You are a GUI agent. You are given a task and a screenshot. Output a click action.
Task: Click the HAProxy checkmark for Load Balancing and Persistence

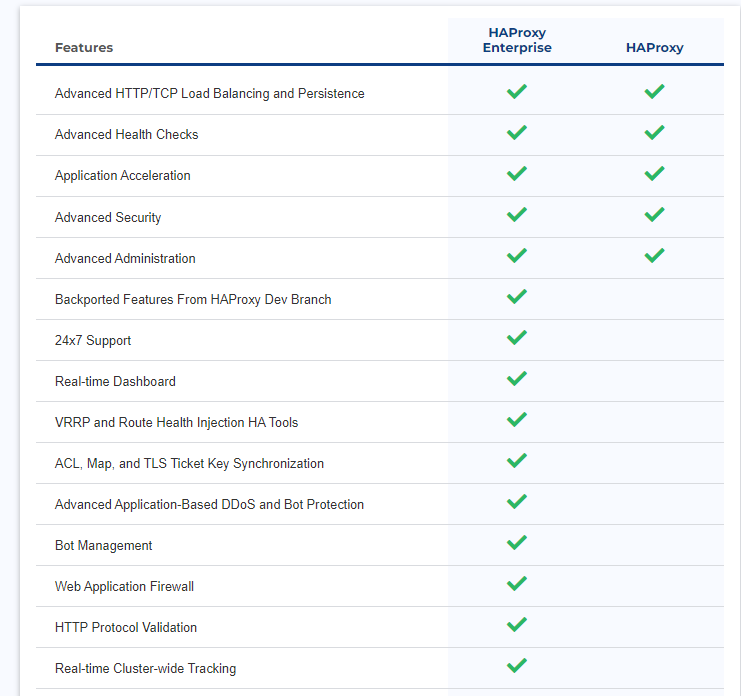pyautogui.click(x=654, y=91)
